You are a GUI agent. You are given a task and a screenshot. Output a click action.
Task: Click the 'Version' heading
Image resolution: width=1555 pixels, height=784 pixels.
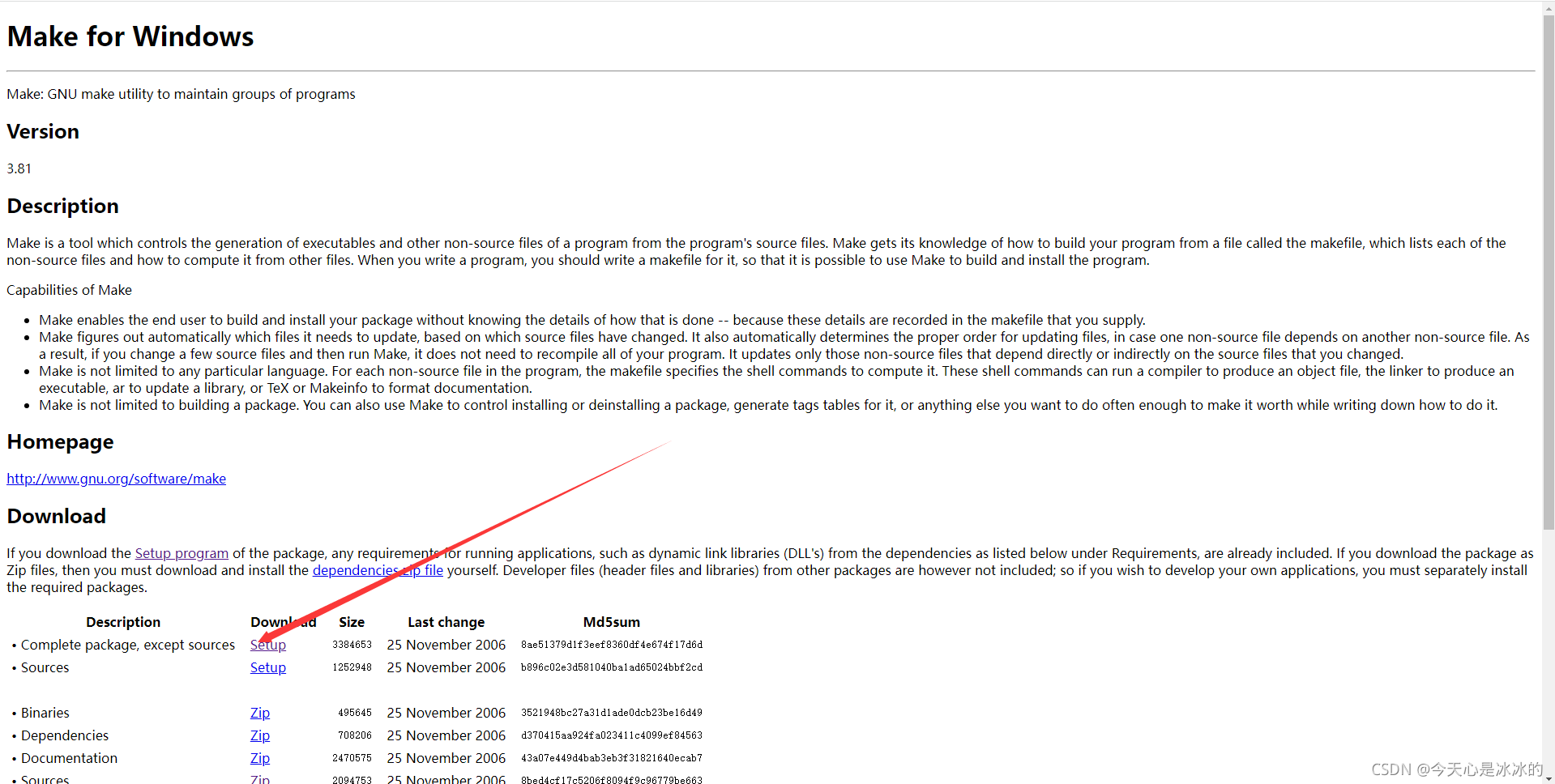click(43, 131)
